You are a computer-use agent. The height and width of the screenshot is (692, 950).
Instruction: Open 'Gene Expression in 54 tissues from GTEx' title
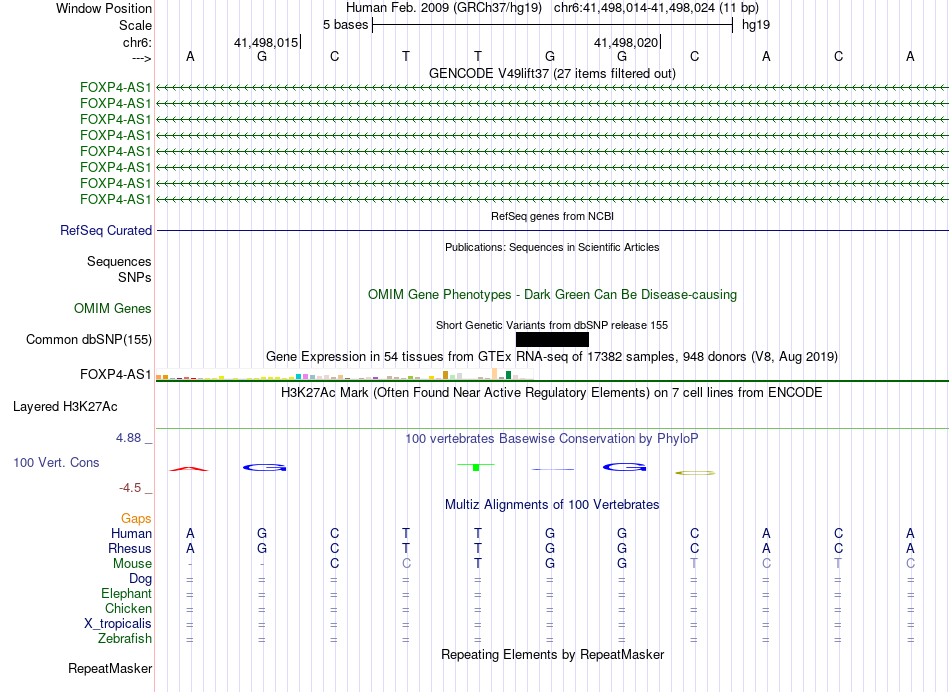click(552, 356)
